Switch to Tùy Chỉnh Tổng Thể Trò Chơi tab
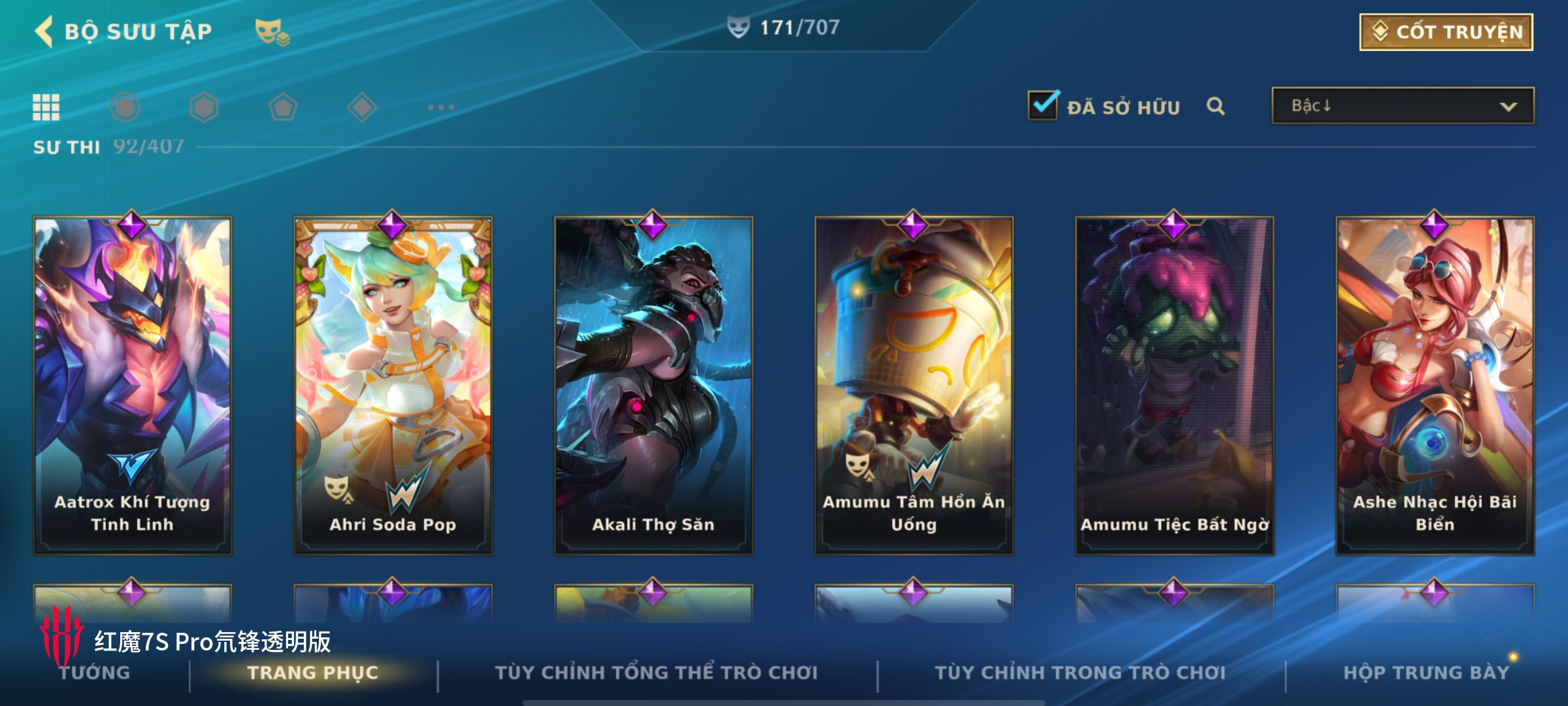The height and width of the screenshot is (706, 1568). [x=656, y=673]
